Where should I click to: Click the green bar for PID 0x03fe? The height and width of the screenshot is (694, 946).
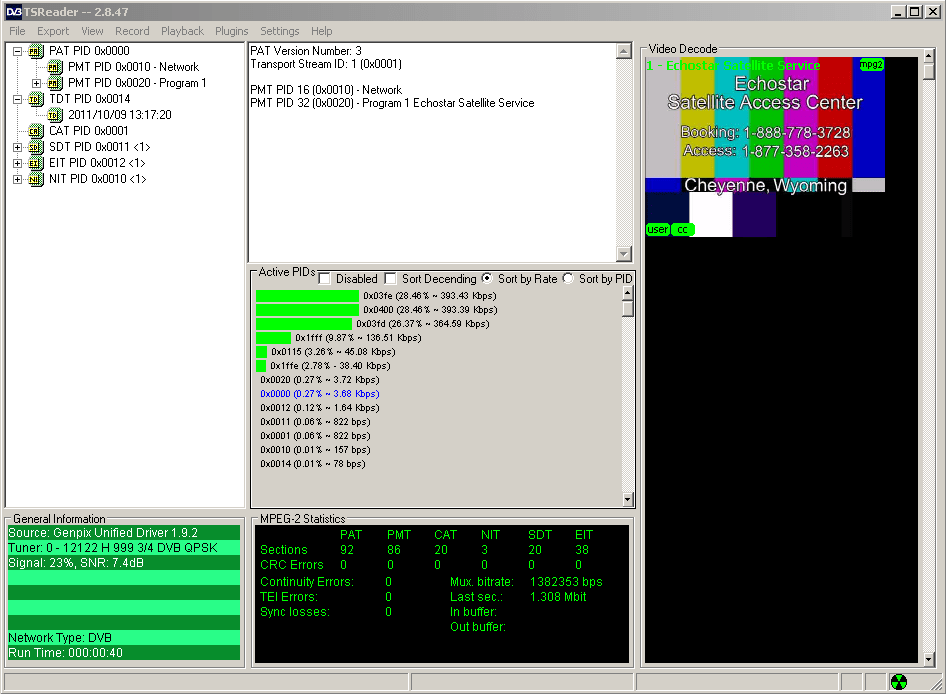coord(307,296)
